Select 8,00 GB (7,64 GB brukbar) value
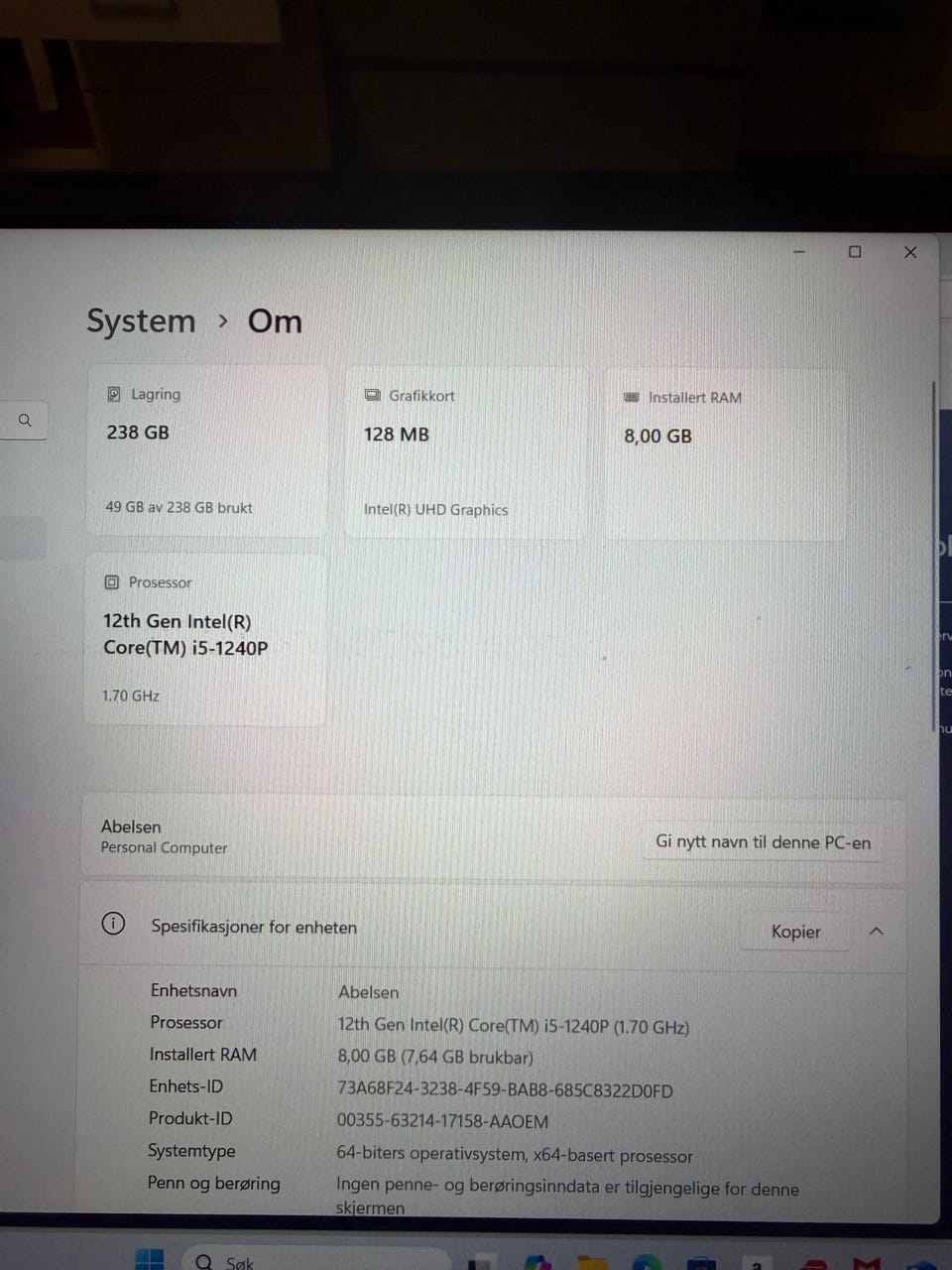952x1270 pixels. point(435,1057)
